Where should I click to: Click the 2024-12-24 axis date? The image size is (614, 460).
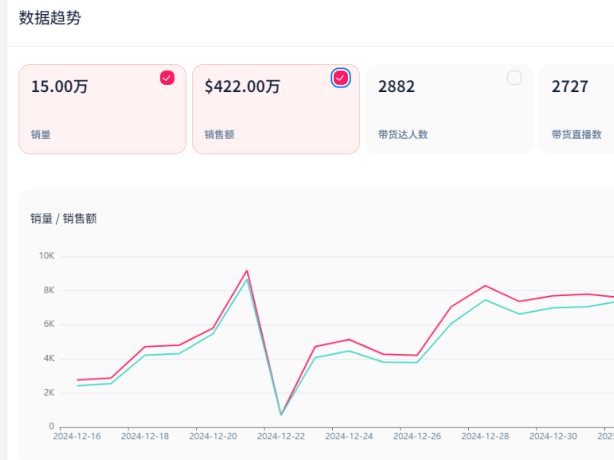point(349,436)
